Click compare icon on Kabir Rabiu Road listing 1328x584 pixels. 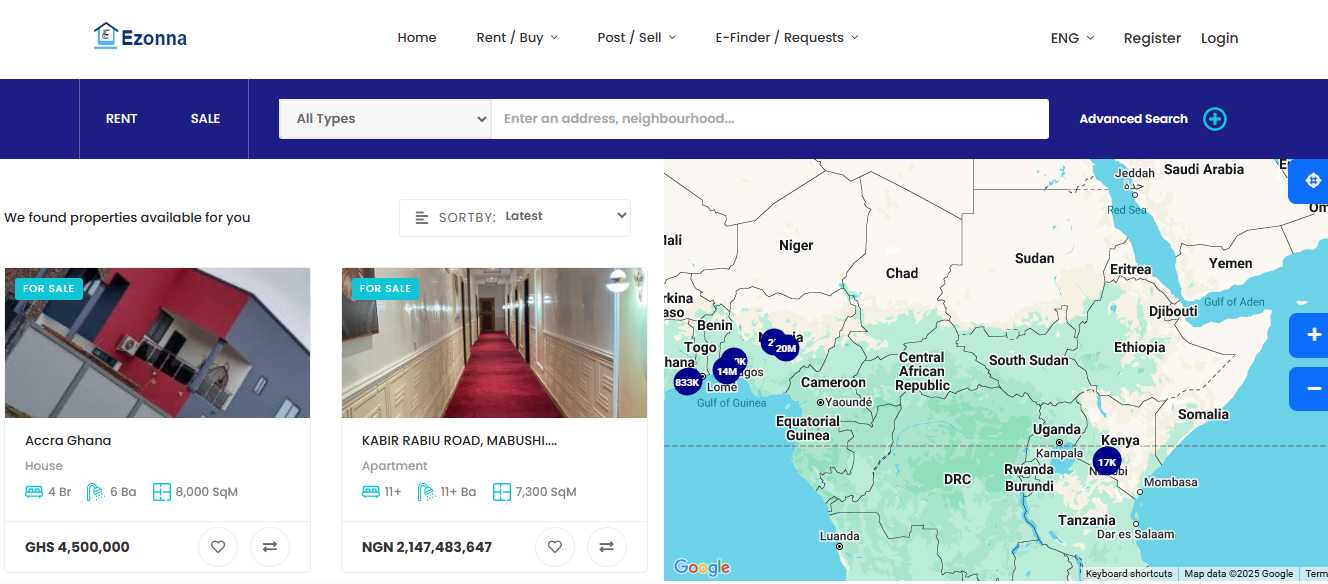click(607, 547)
